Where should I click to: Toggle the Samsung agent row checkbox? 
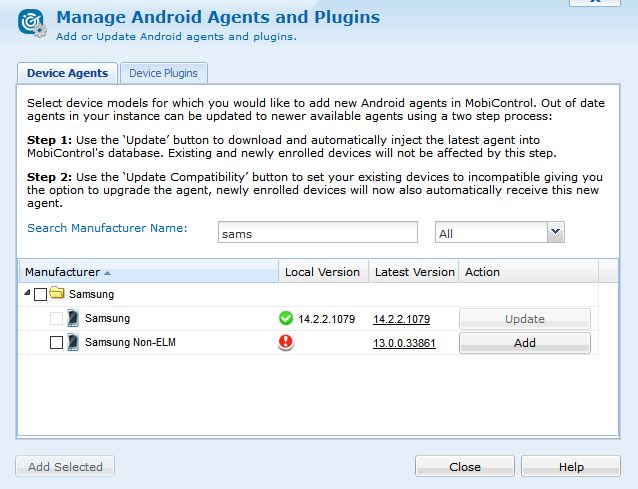[56, 319]
